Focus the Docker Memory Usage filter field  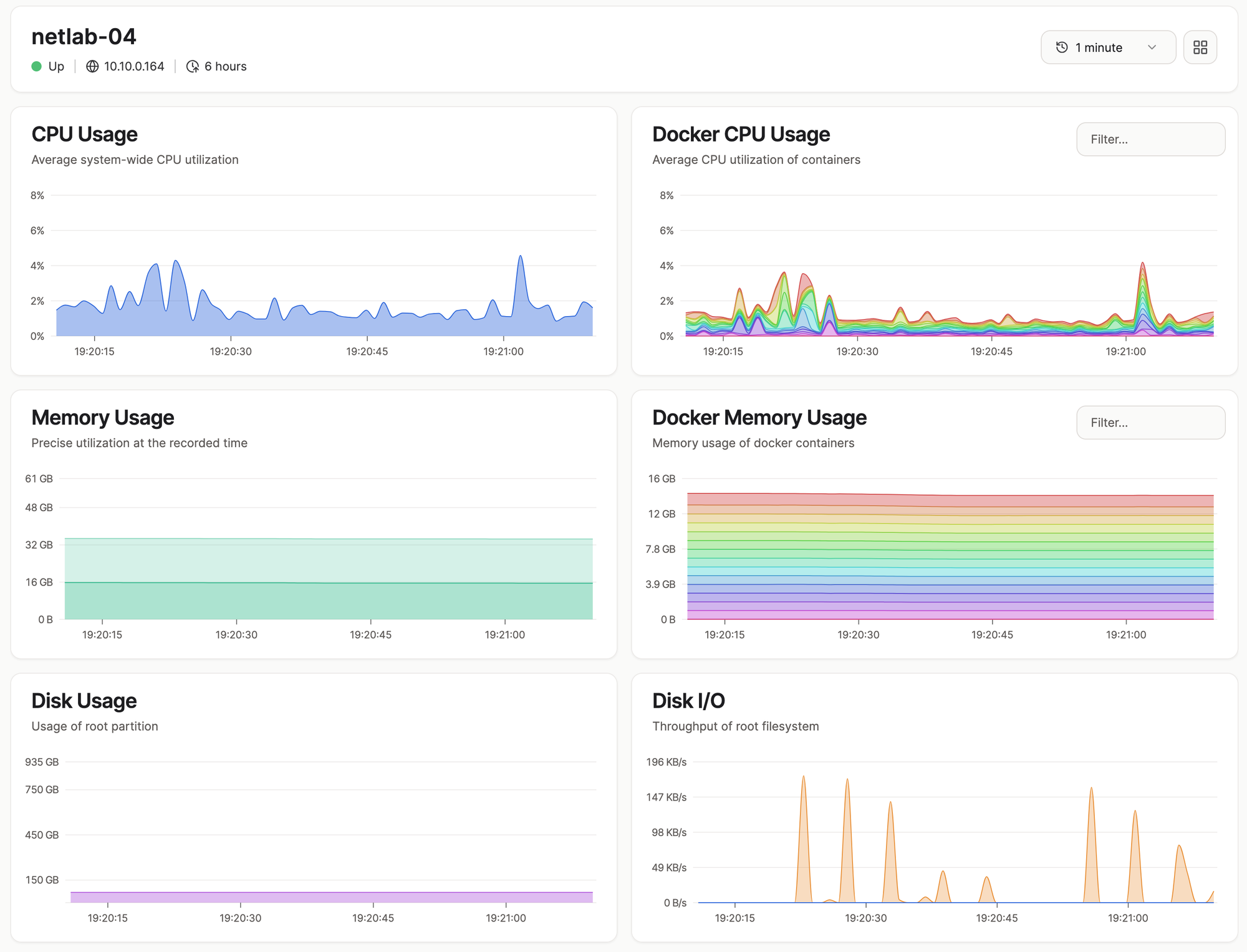click(x=1150, y=423)
